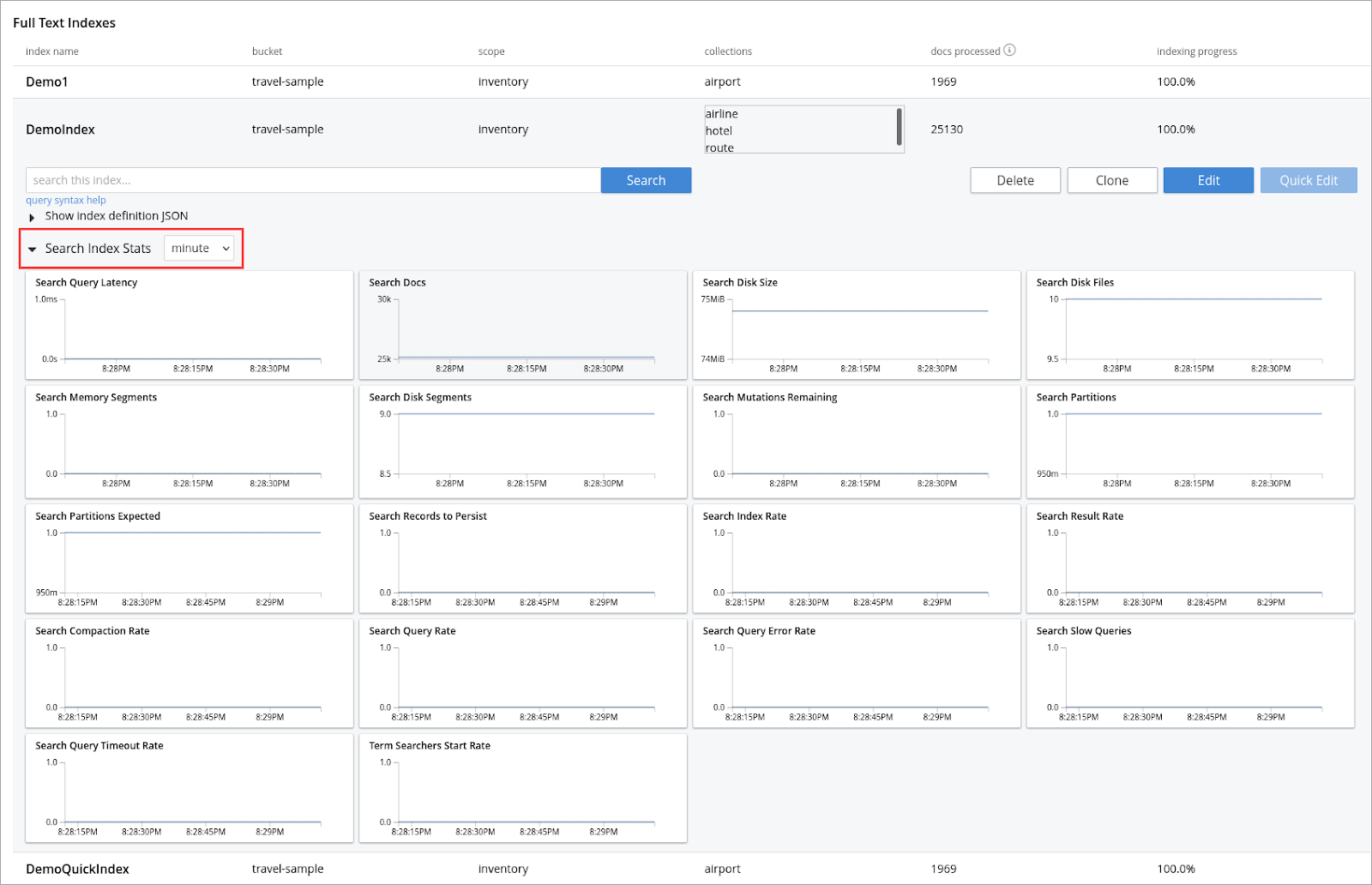Delete the DemoIndex index
1372x885 pixels.
1015,180
